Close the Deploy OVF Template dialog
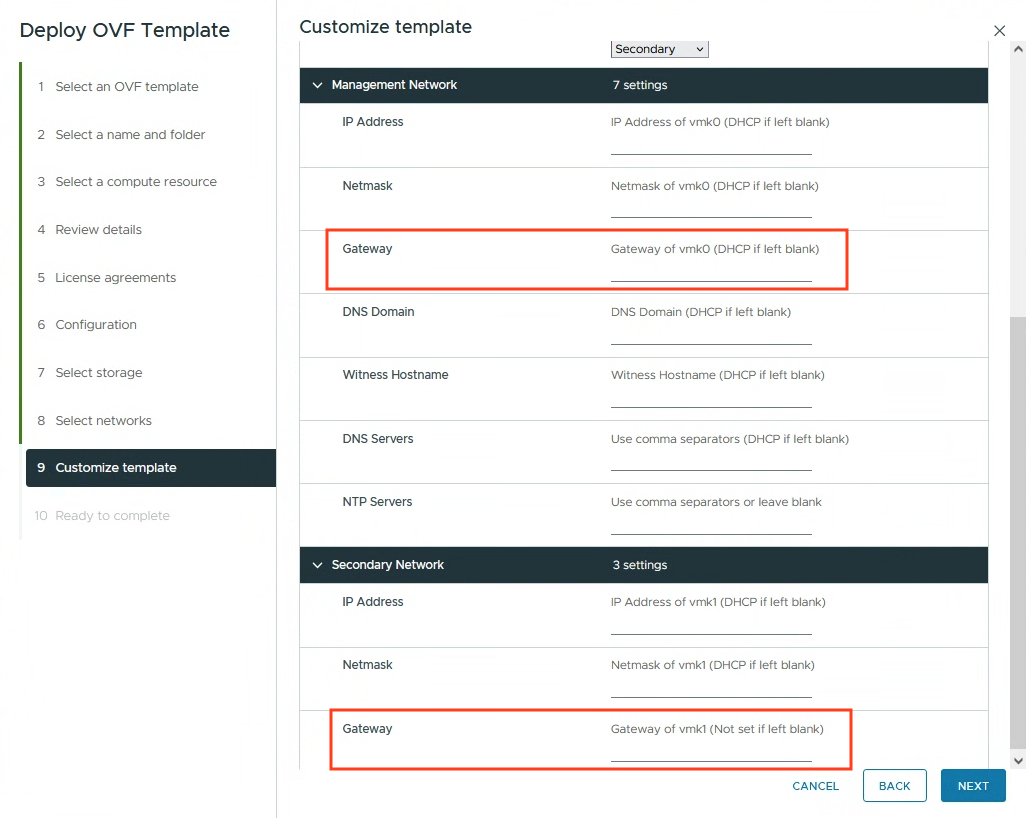 tap(999, 31)
